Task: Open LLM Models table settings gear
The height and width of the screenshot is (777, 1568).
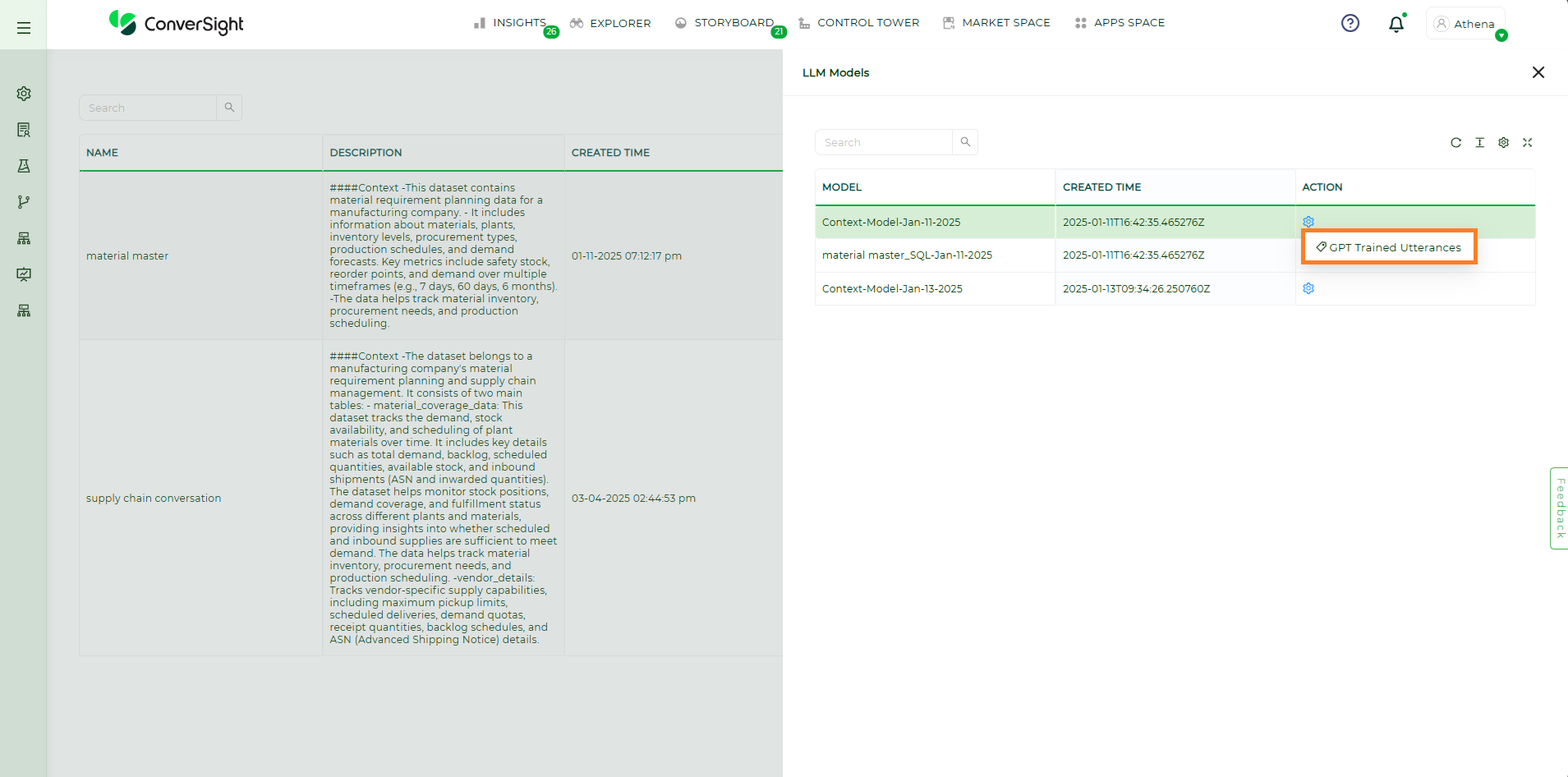Action: 1503,142
